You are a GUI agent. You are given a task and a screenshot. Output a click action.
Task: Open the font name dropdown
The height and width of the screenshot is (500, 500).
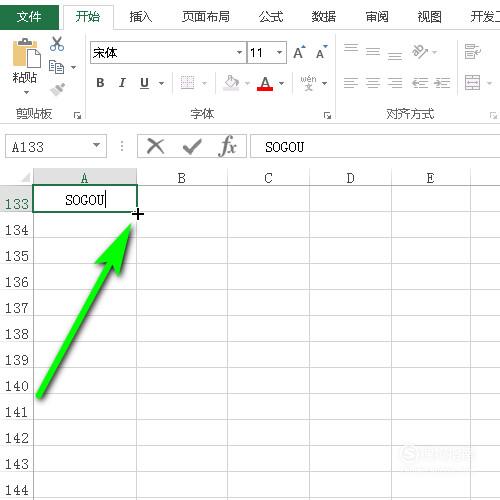pos(239,52)
